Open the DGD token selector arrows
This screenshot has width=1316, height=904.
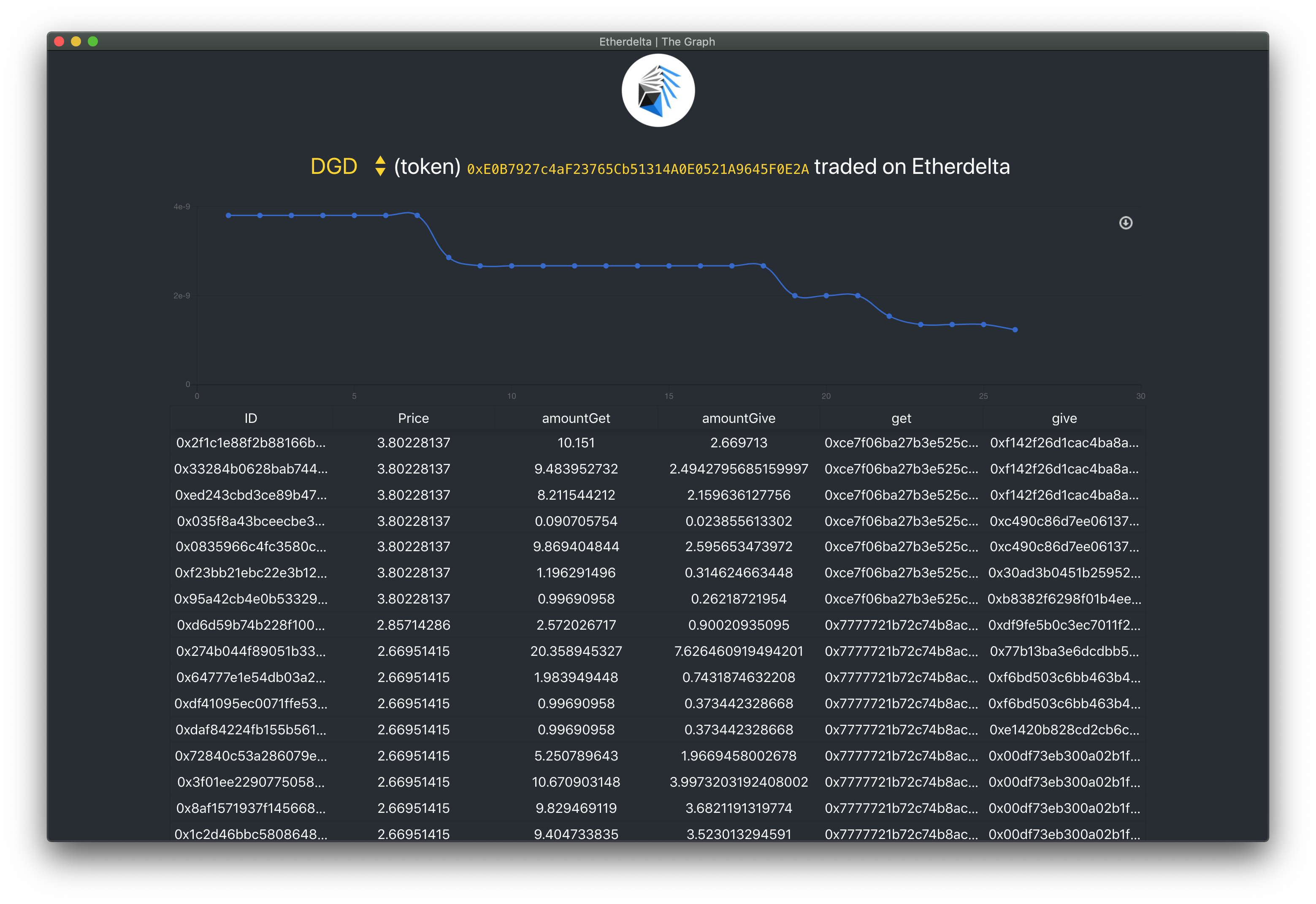(x=380, y=166)
